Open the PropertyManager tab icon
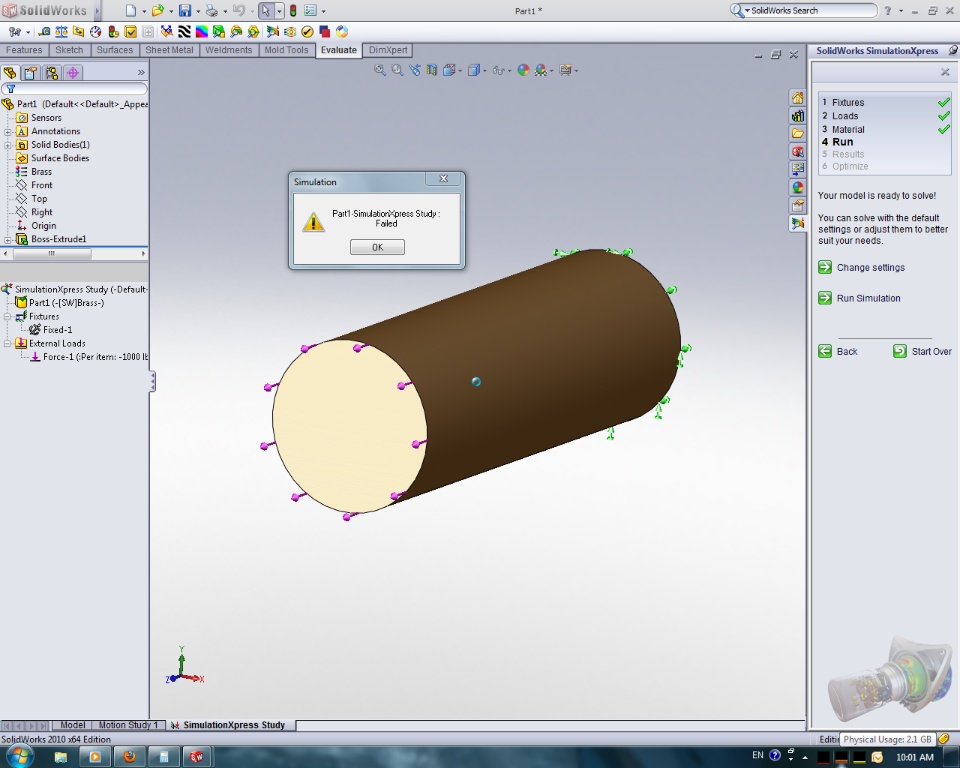The height and width of the screenshot is (768, 960). pos(31,72)
